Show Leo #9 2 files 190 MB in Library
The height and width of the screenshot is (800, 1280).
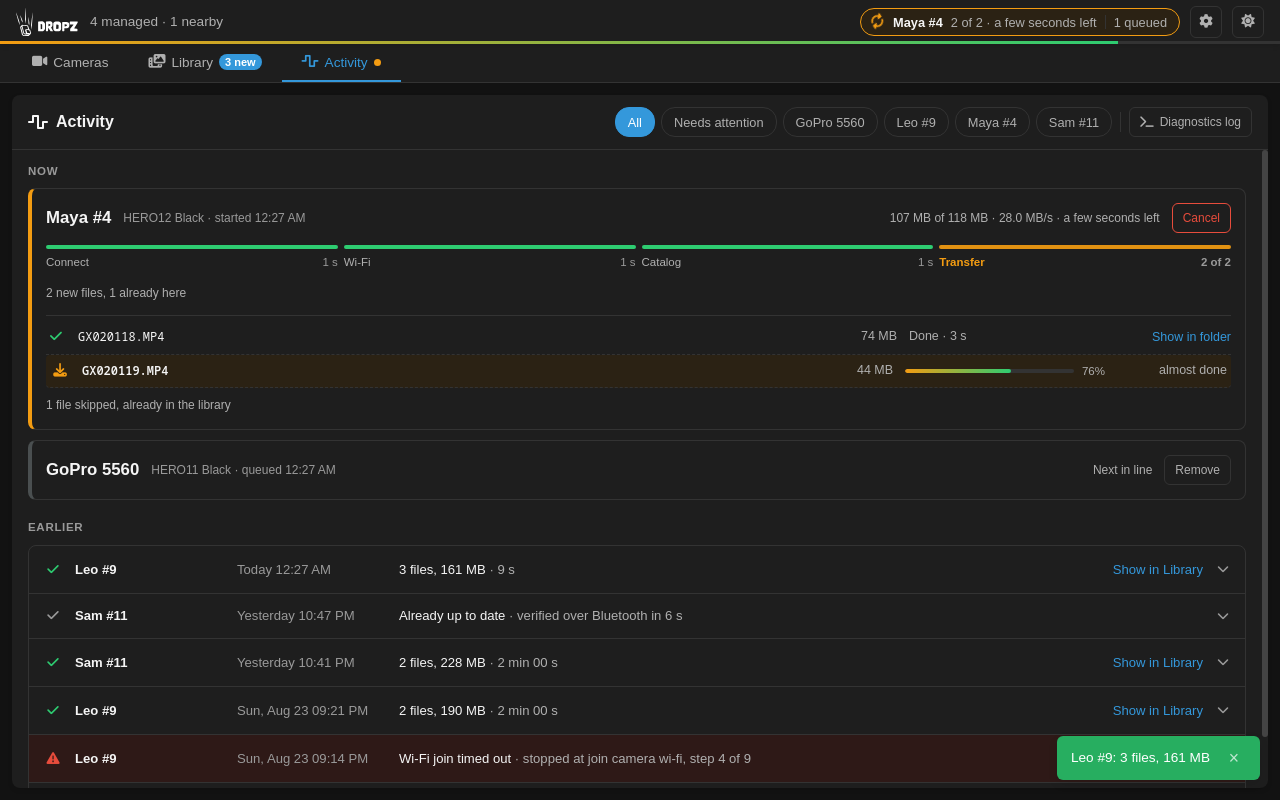(1158, 710)
